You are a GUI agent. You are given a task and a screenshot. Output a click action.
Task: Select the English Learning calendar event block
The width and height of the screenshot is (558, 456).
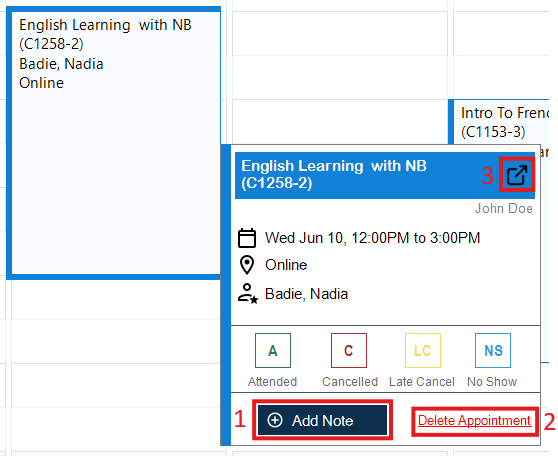click(114, 143)
